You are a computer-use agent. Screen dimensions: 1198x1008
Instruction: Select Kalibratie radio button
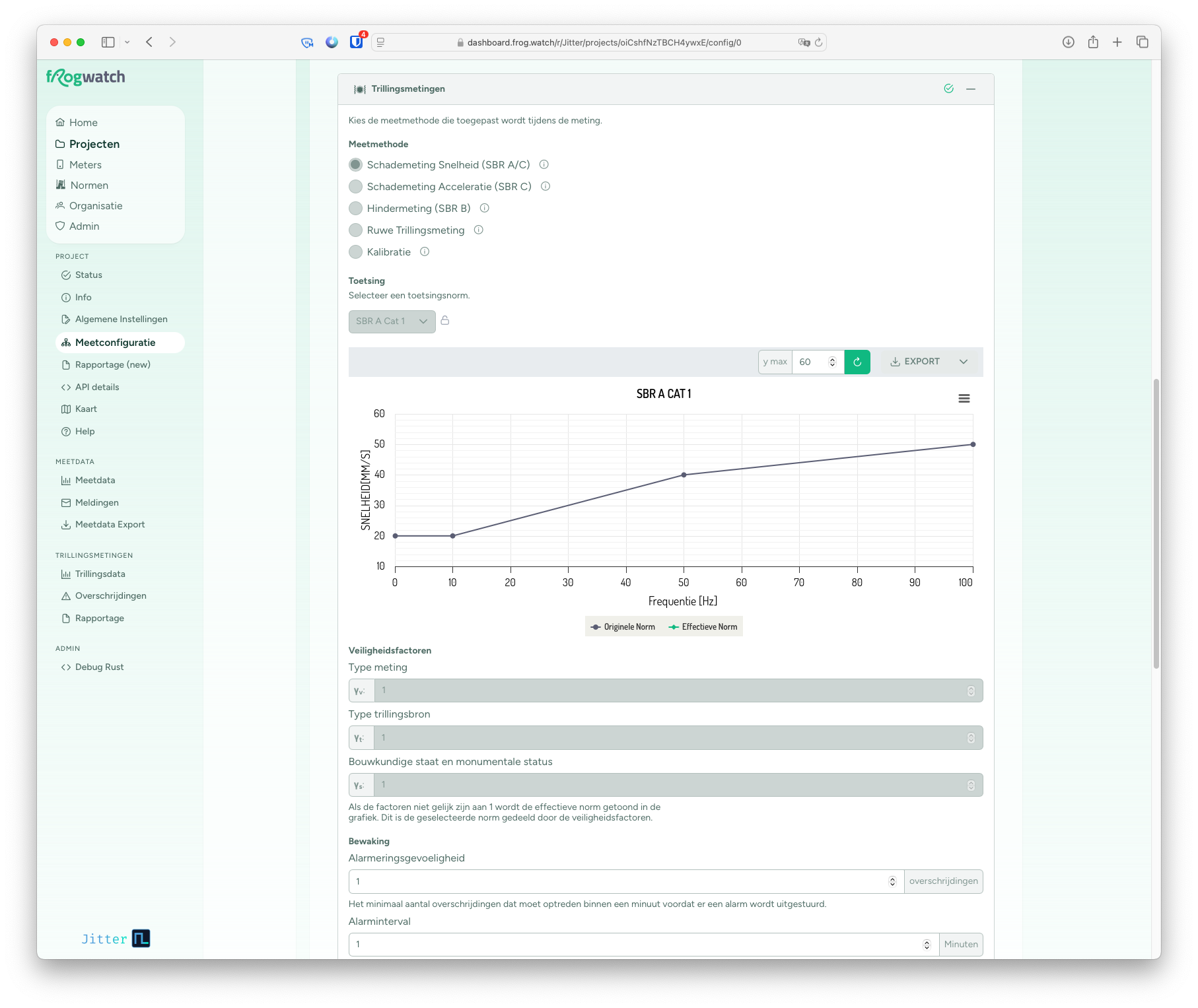(355, 252)
